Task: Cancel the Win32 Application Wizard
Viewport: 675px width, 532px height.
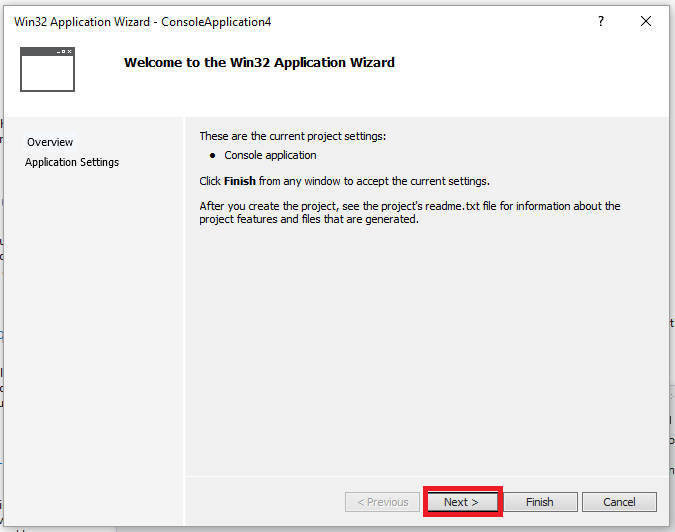Action: pos(619,502)
